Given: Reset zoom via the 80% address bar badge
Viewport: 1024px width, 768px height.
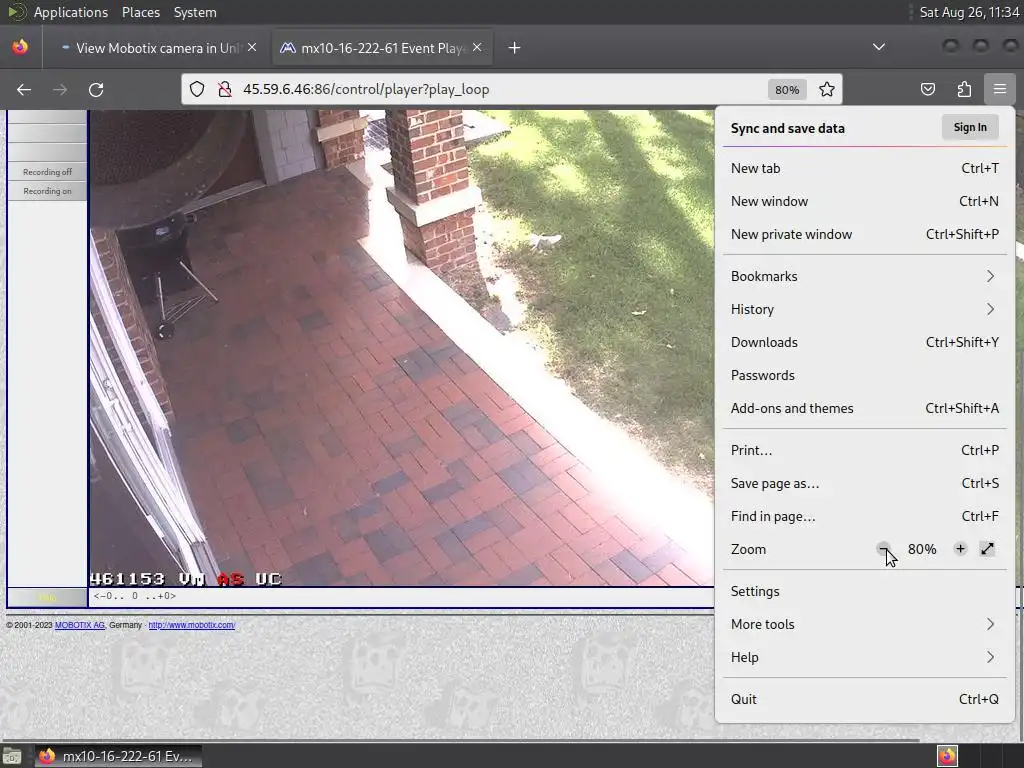Looking at the screenshot, I should (787, 89).
